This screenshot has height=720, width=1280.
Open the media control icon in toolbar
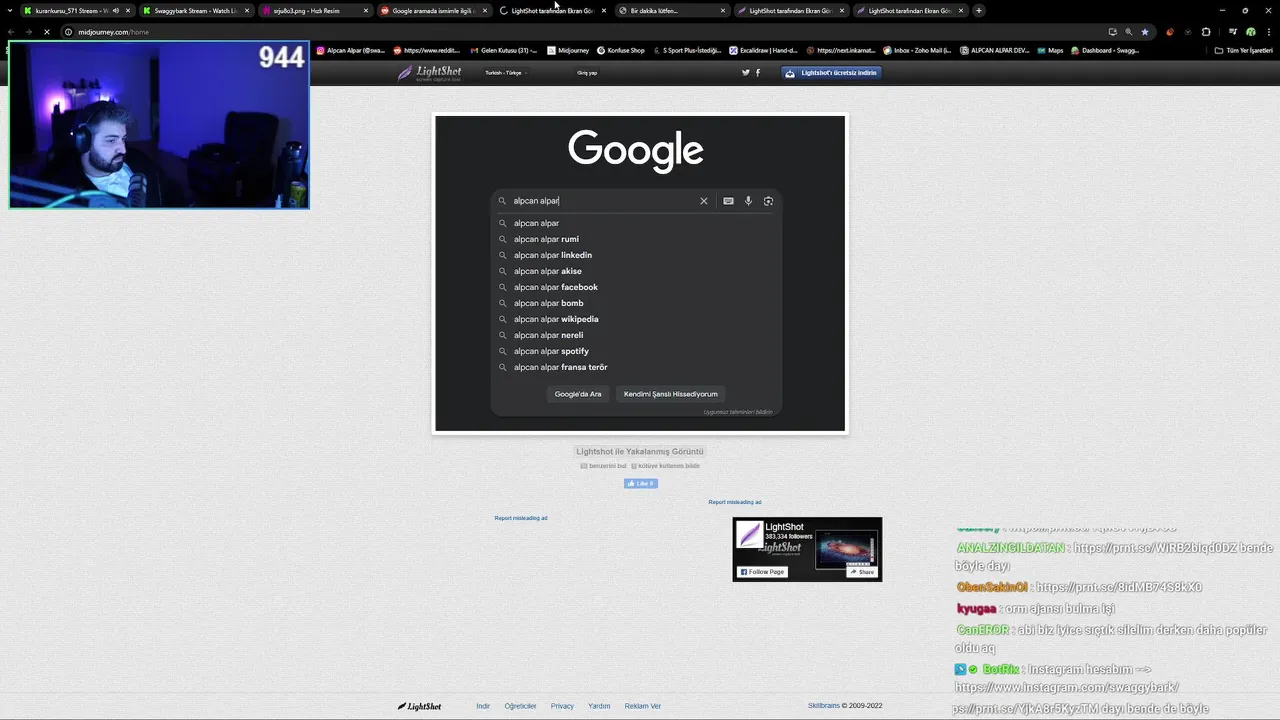coord(1232,32)
